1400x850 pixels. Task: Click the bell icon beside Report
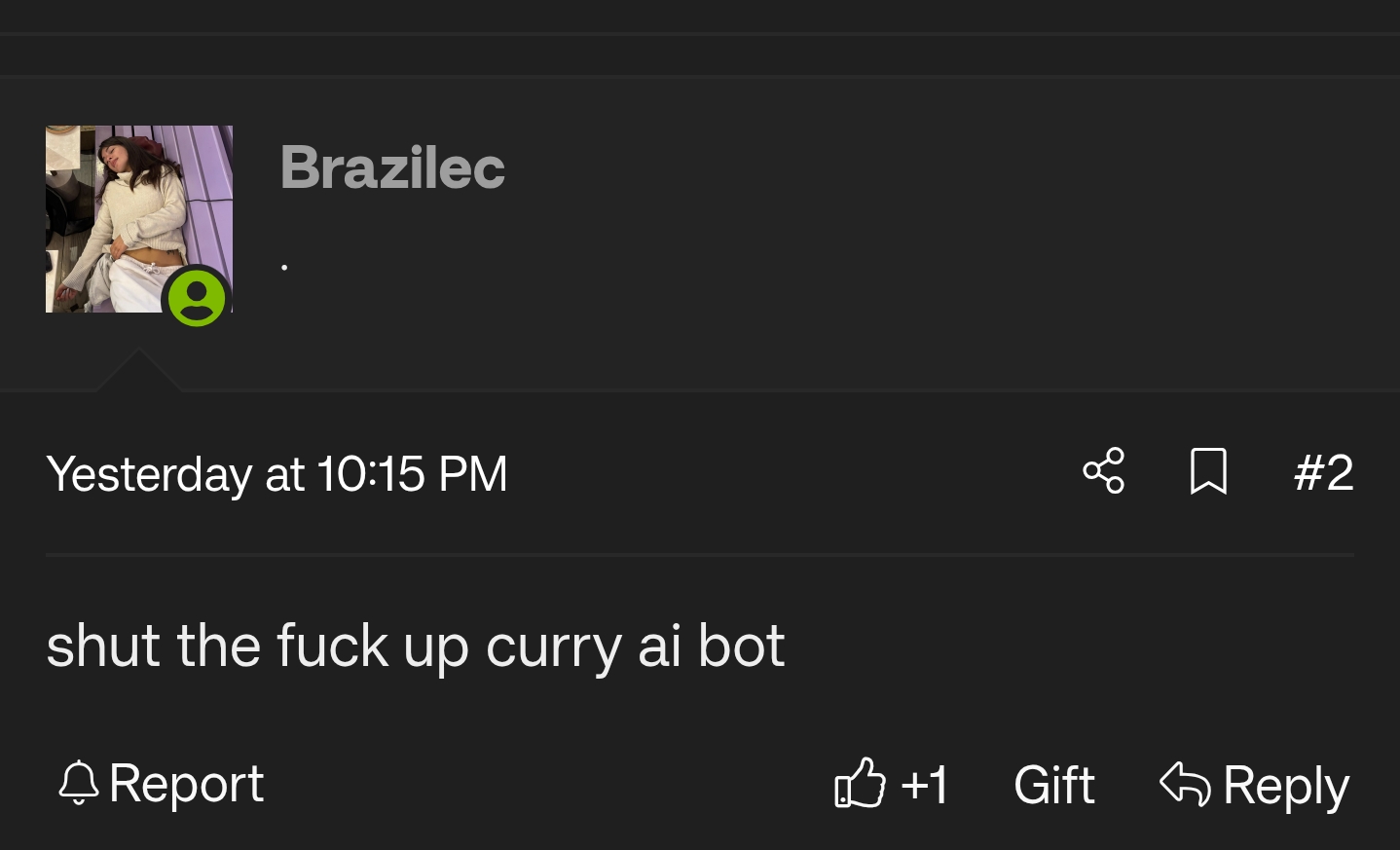click(x=79, y=783)
